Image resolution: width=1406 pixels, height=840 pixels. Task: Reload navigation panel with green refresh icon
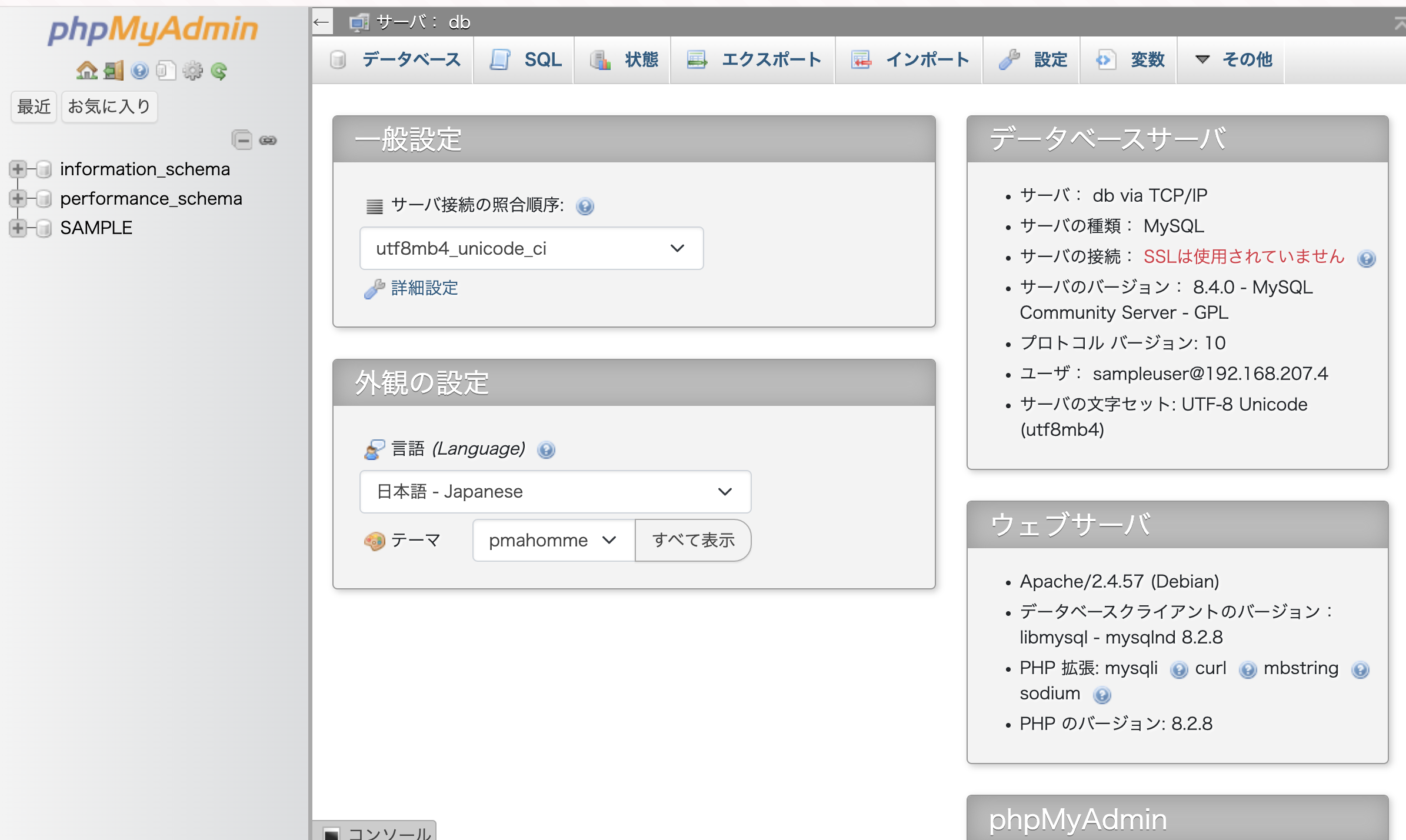tap(219, 71)
